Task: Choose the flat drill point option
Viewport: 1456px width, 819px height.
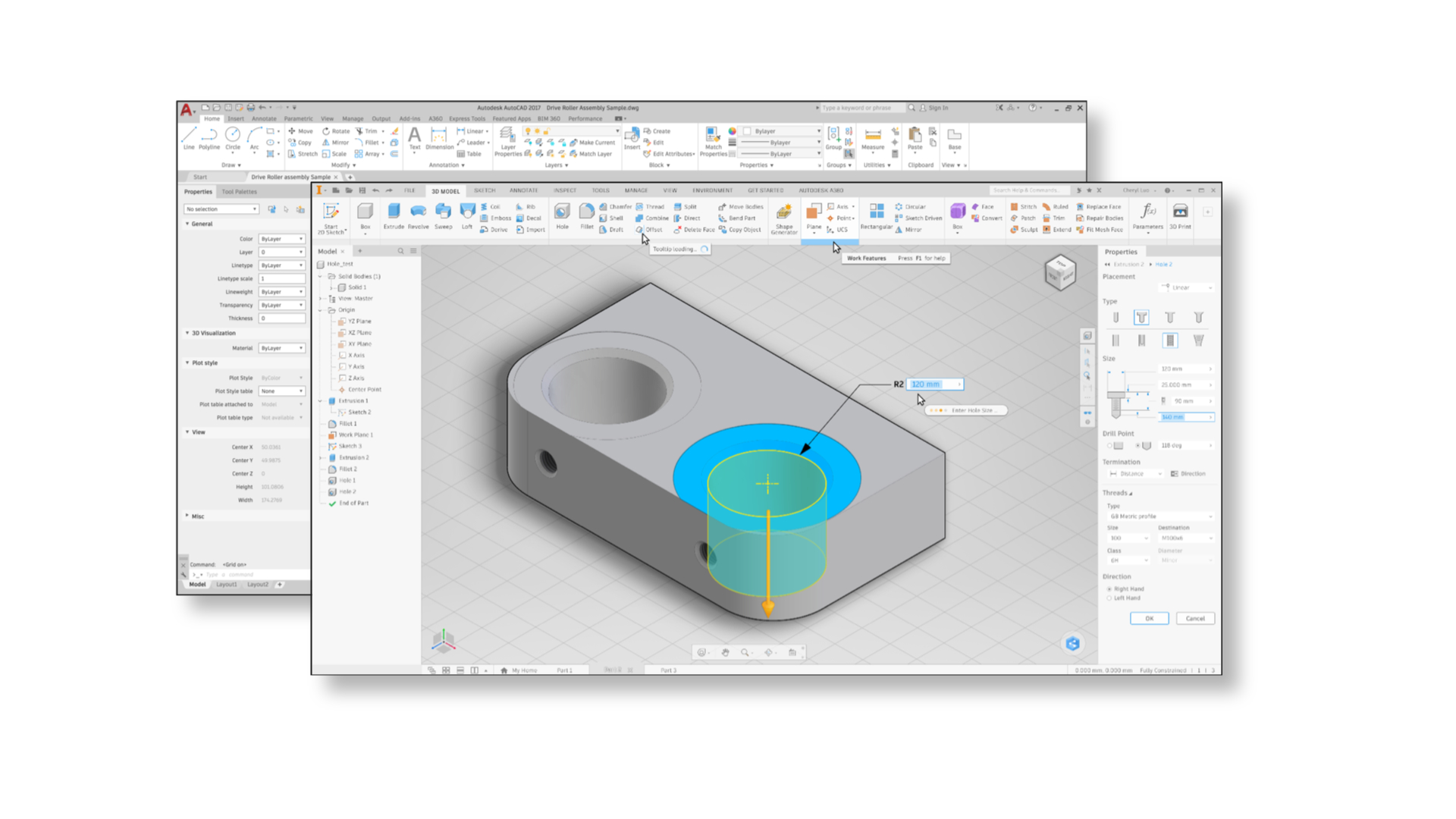Action: point(1115,446)
